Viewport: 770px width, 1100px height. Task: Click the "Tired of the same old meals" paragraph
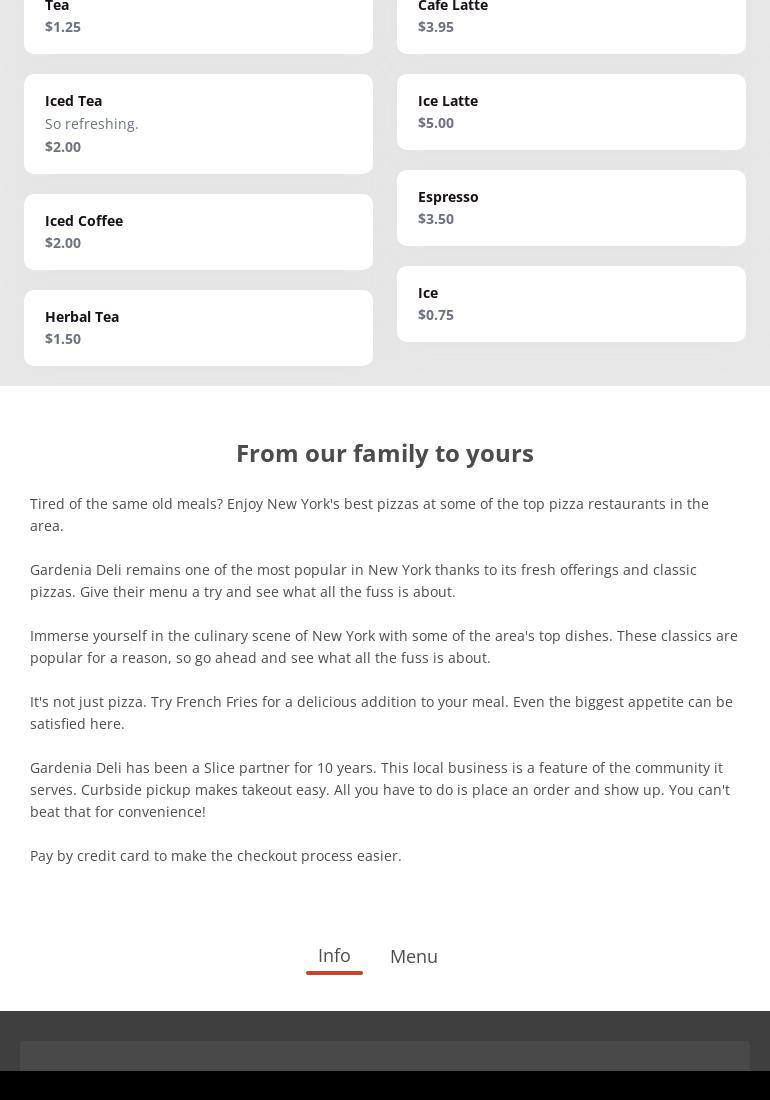click(370, 514)
